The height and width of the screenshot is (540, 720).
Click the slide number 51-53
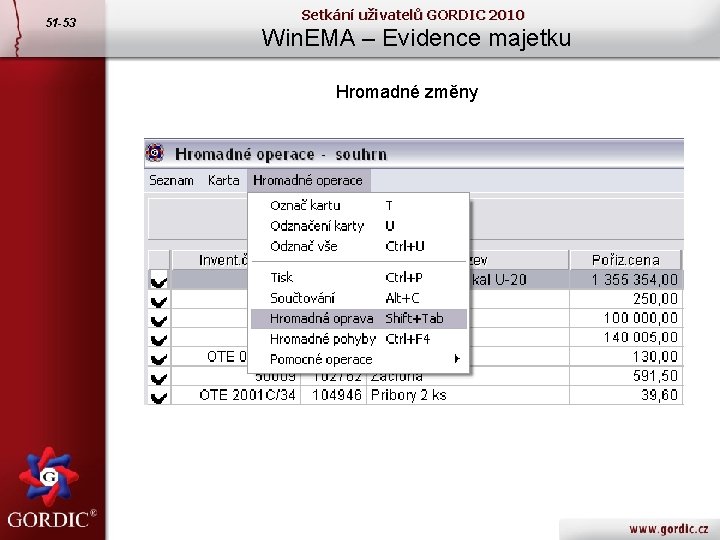click(61, 22)
